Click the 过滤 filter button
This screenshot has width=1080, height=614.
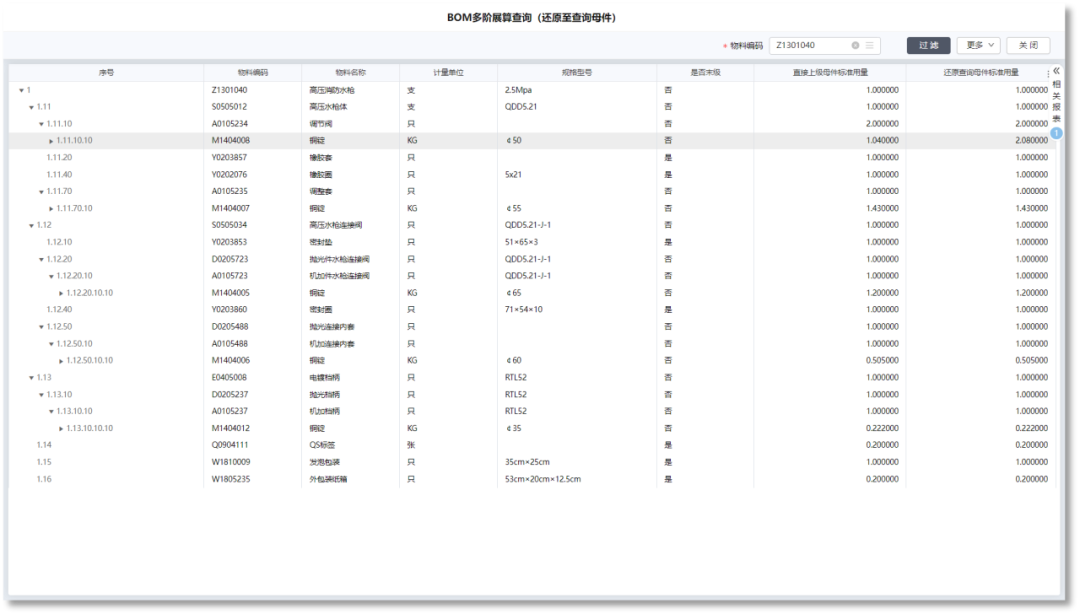tap(928, 45)
